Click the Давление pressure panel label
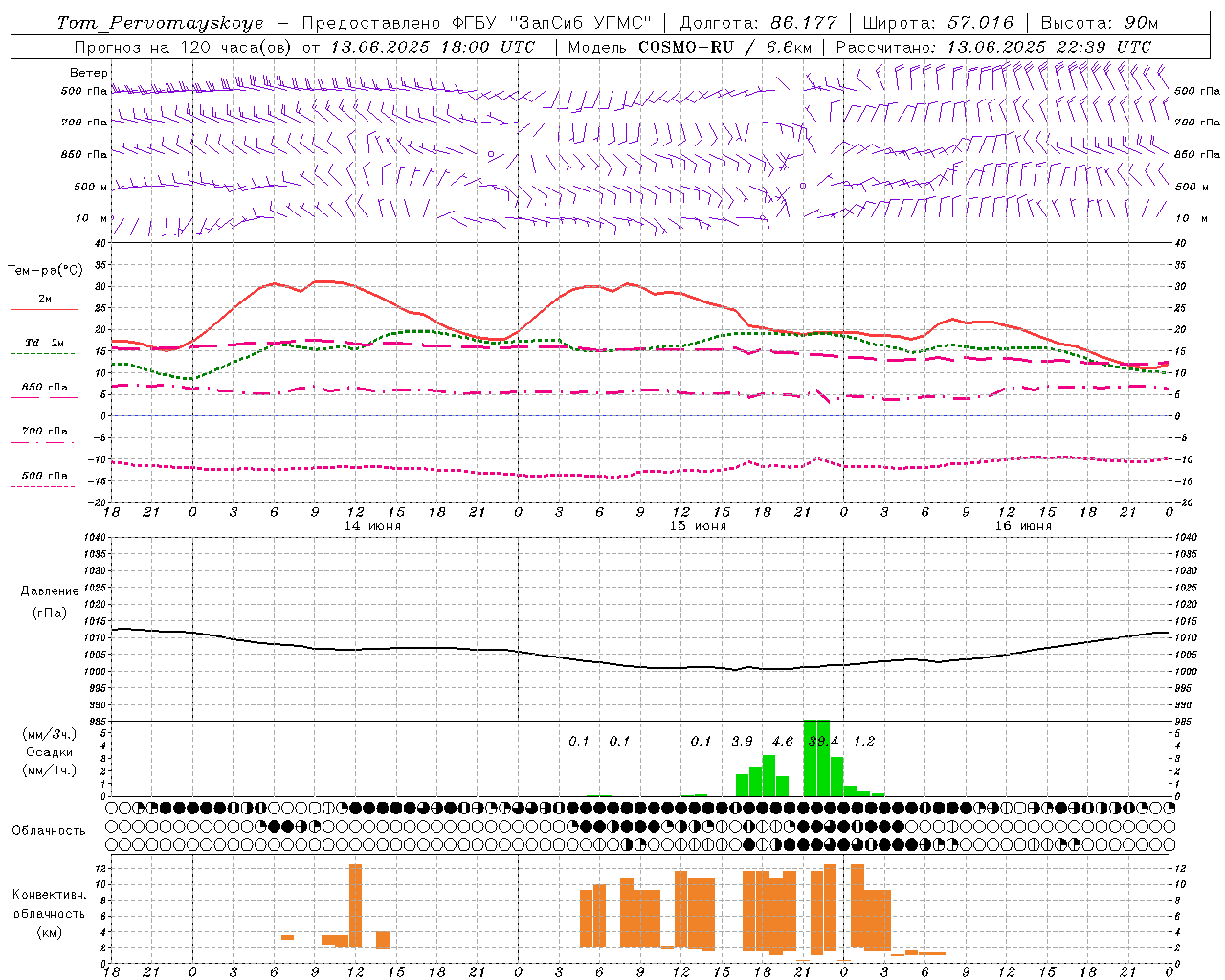Viewport: 1225px width, 980px height. (x=49, y=591)
